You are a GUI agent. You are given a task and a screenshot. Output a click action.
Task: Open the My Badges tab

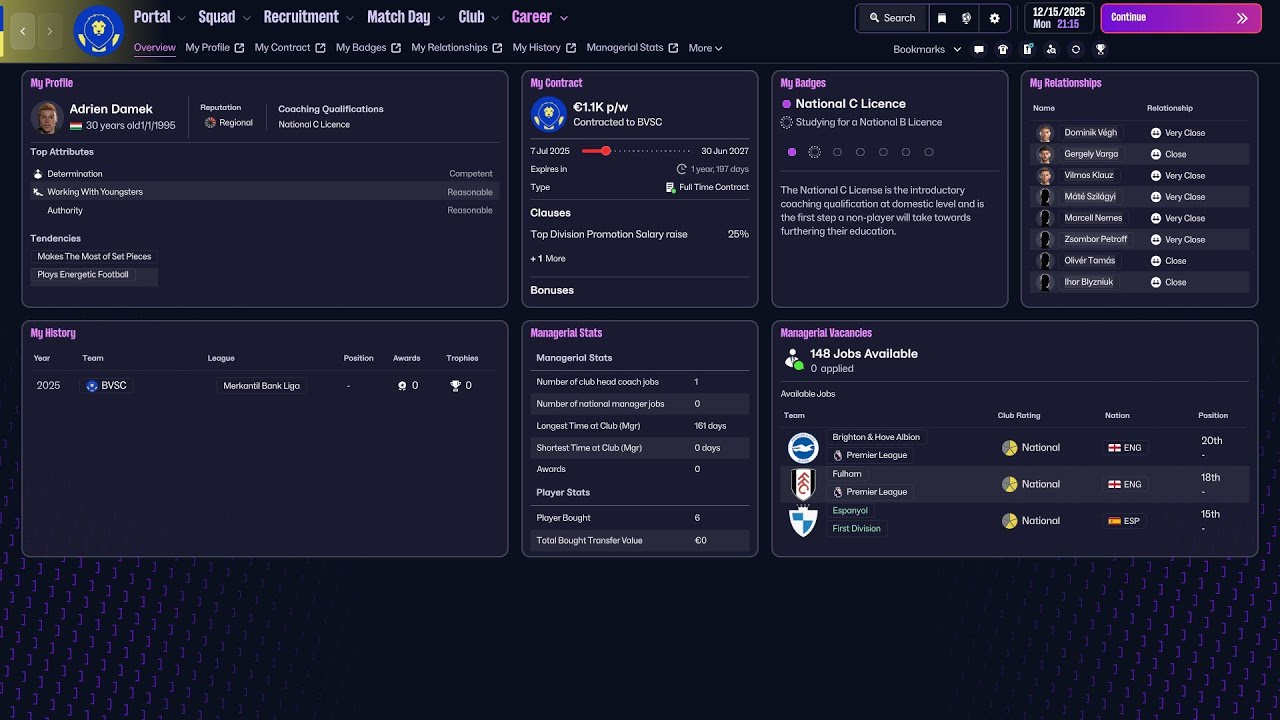[369, 48]
